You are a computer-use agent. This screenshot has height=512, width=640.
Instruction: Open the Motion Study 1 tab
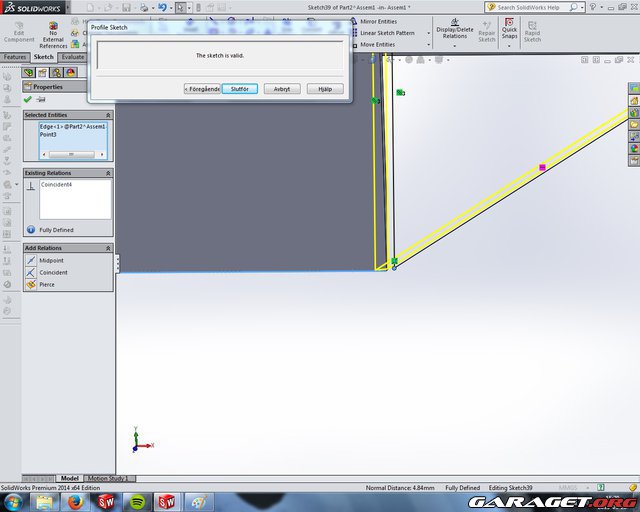(x=109, y=479)
